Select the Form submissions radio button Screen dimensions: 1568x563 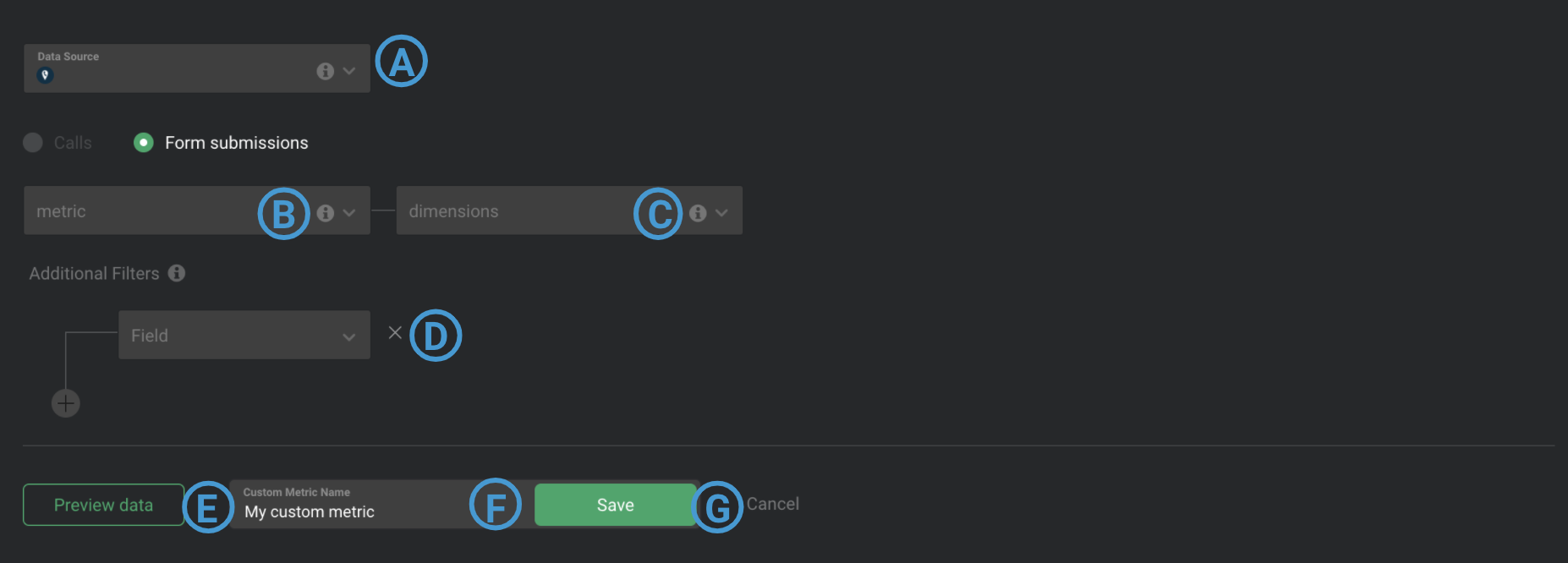coord(143,142)
